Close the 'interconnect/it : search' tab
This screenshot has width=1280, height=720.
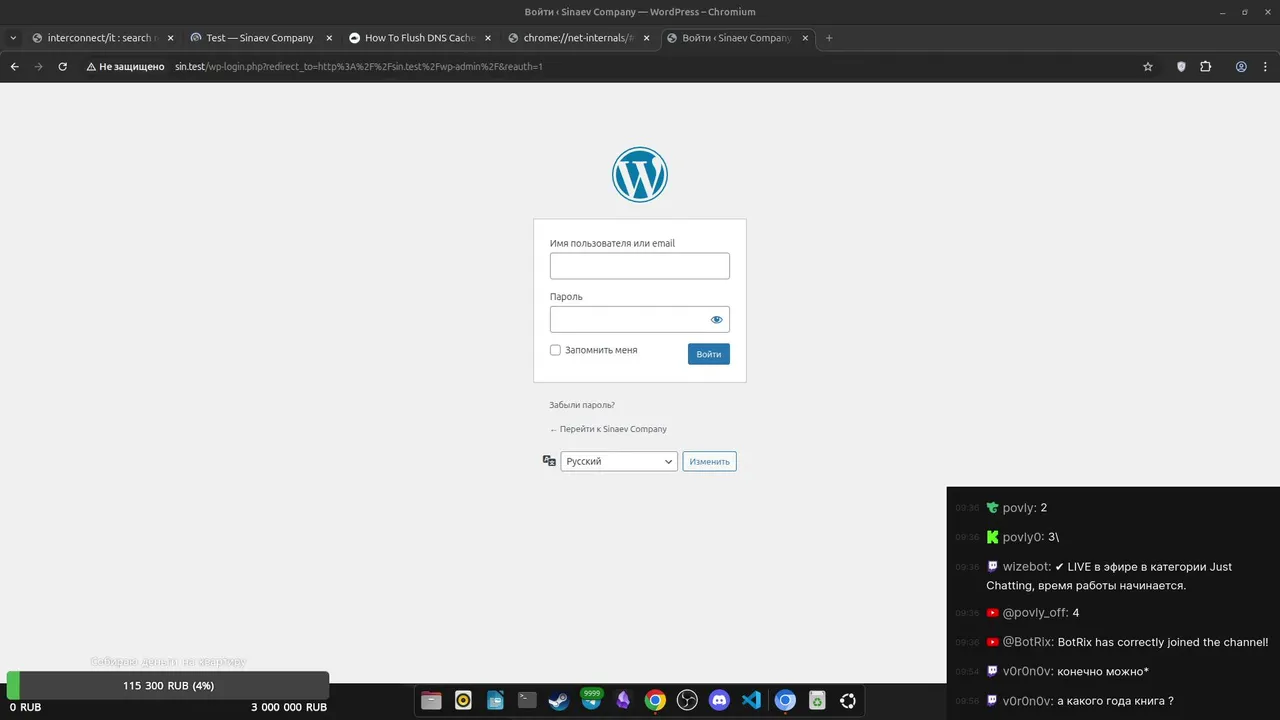170,38
